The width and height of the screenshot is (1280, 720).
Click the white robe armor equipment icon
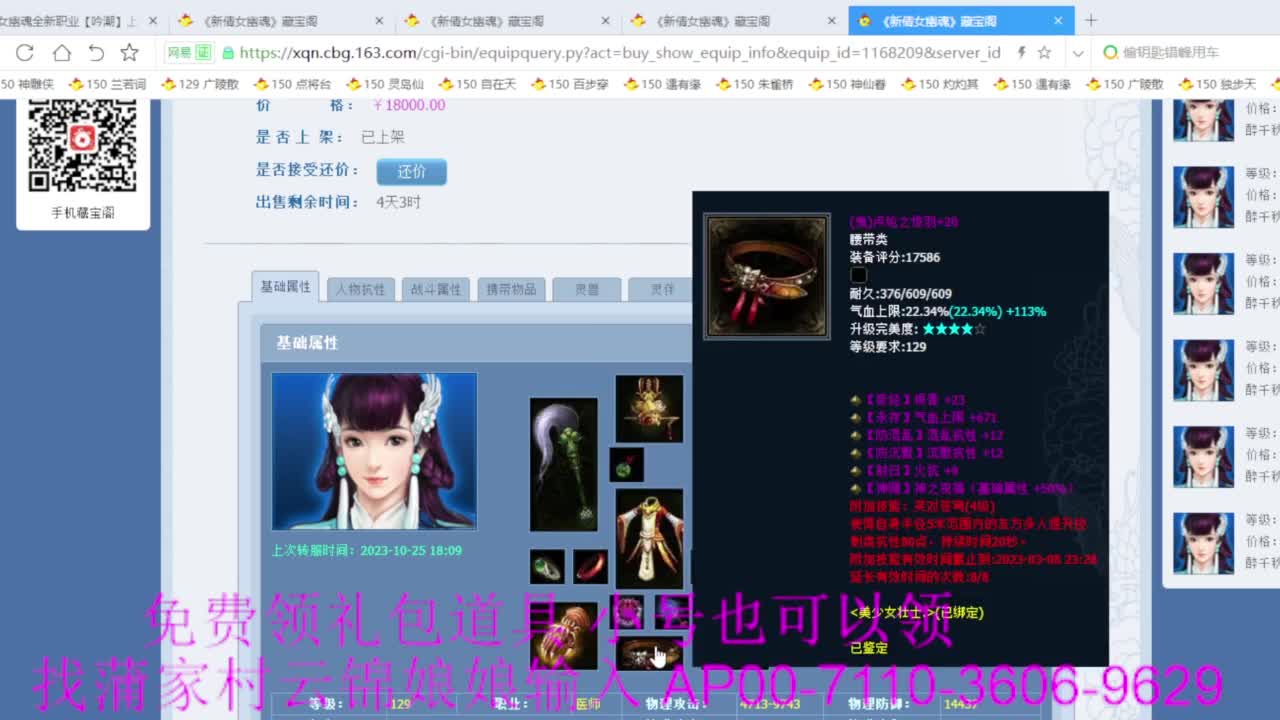(x=649, y=538)
